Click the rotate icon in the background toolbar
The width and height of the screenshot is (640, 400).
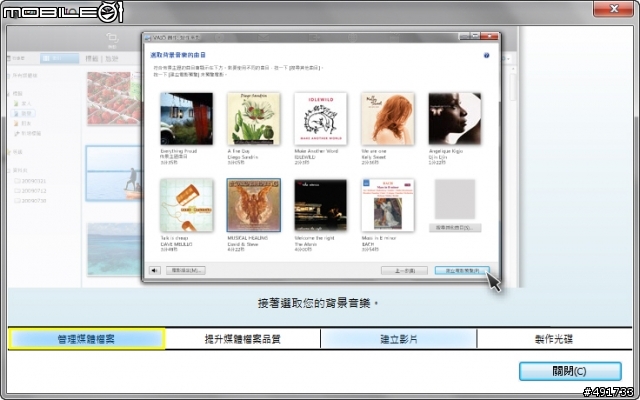tap(112, 39)
